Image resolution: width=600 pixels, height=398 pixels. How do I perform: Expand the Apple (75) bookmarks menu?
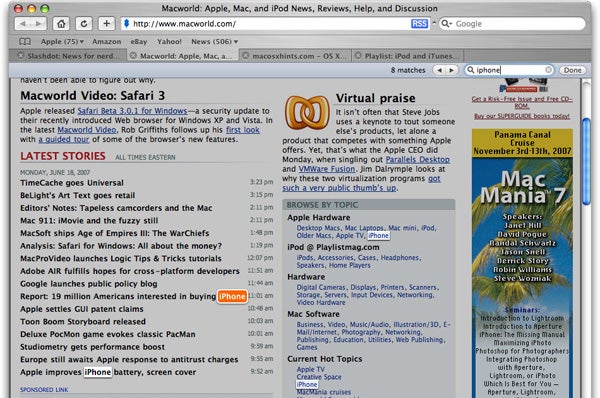62,41
